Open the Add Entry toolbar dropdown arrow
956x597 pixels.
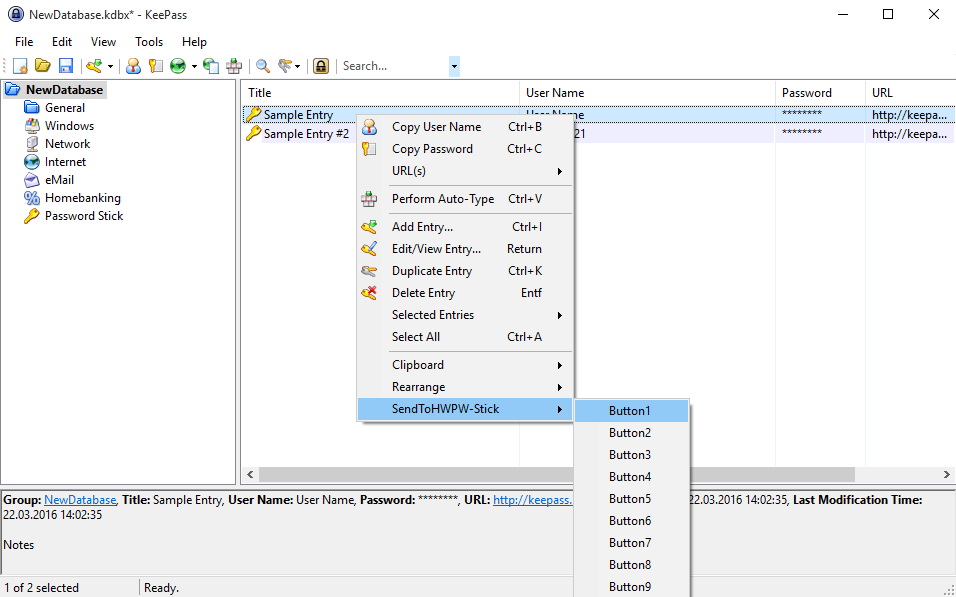[110, 66]
